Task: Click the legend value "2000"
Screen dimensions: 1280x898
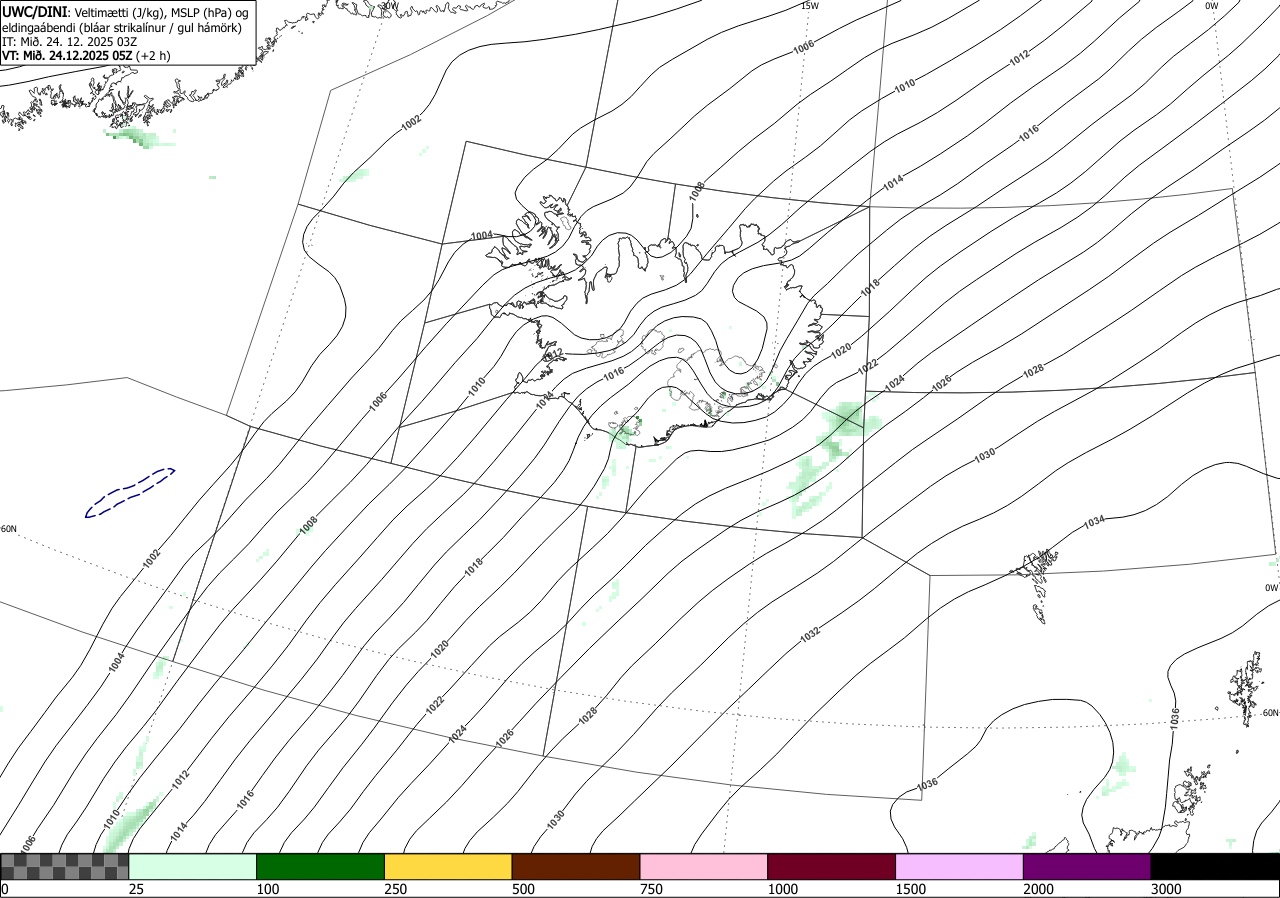Action: click(x=1038, y=889)
